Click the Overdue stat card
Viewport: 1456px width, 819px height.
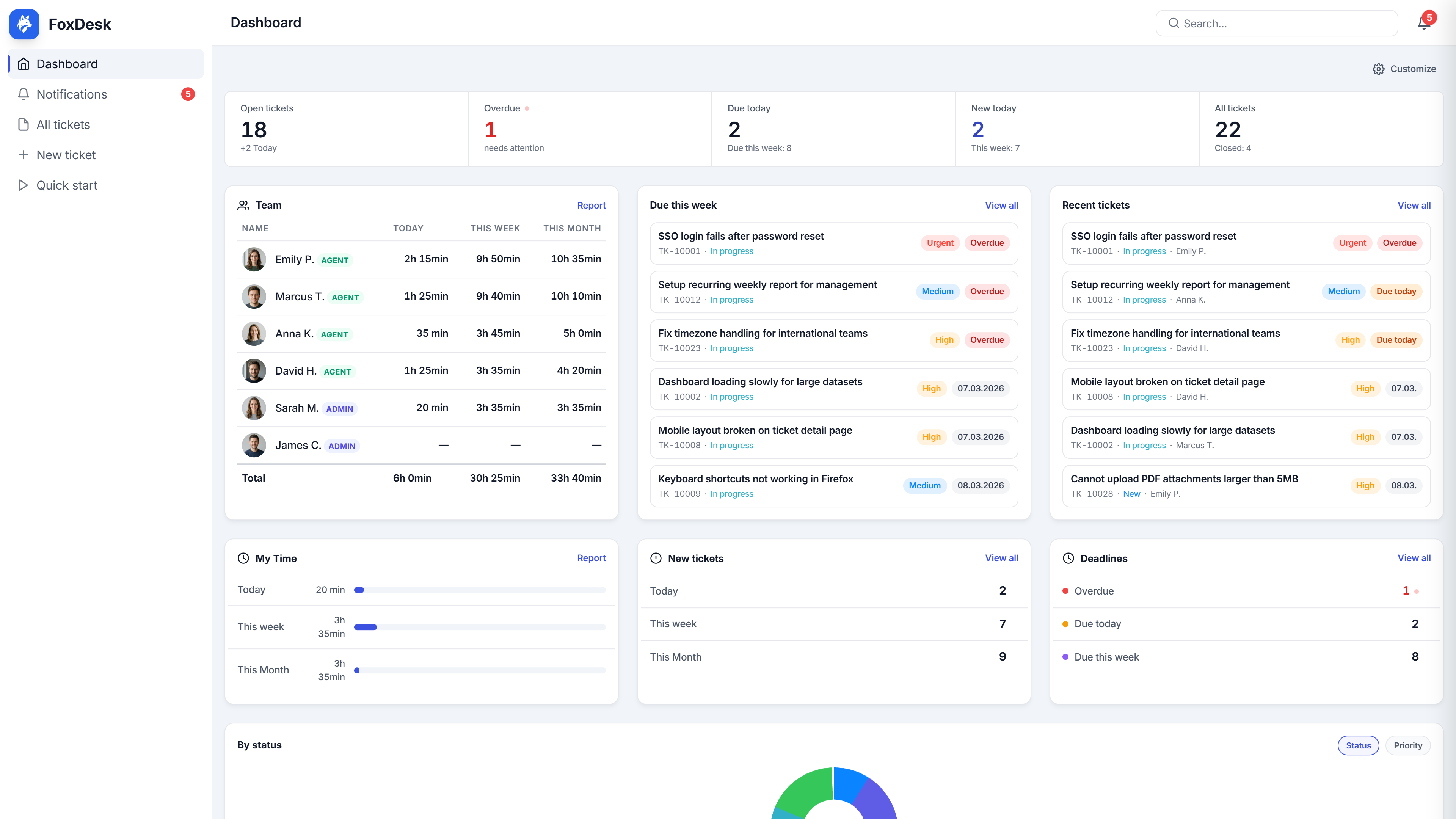pos(590,129)
